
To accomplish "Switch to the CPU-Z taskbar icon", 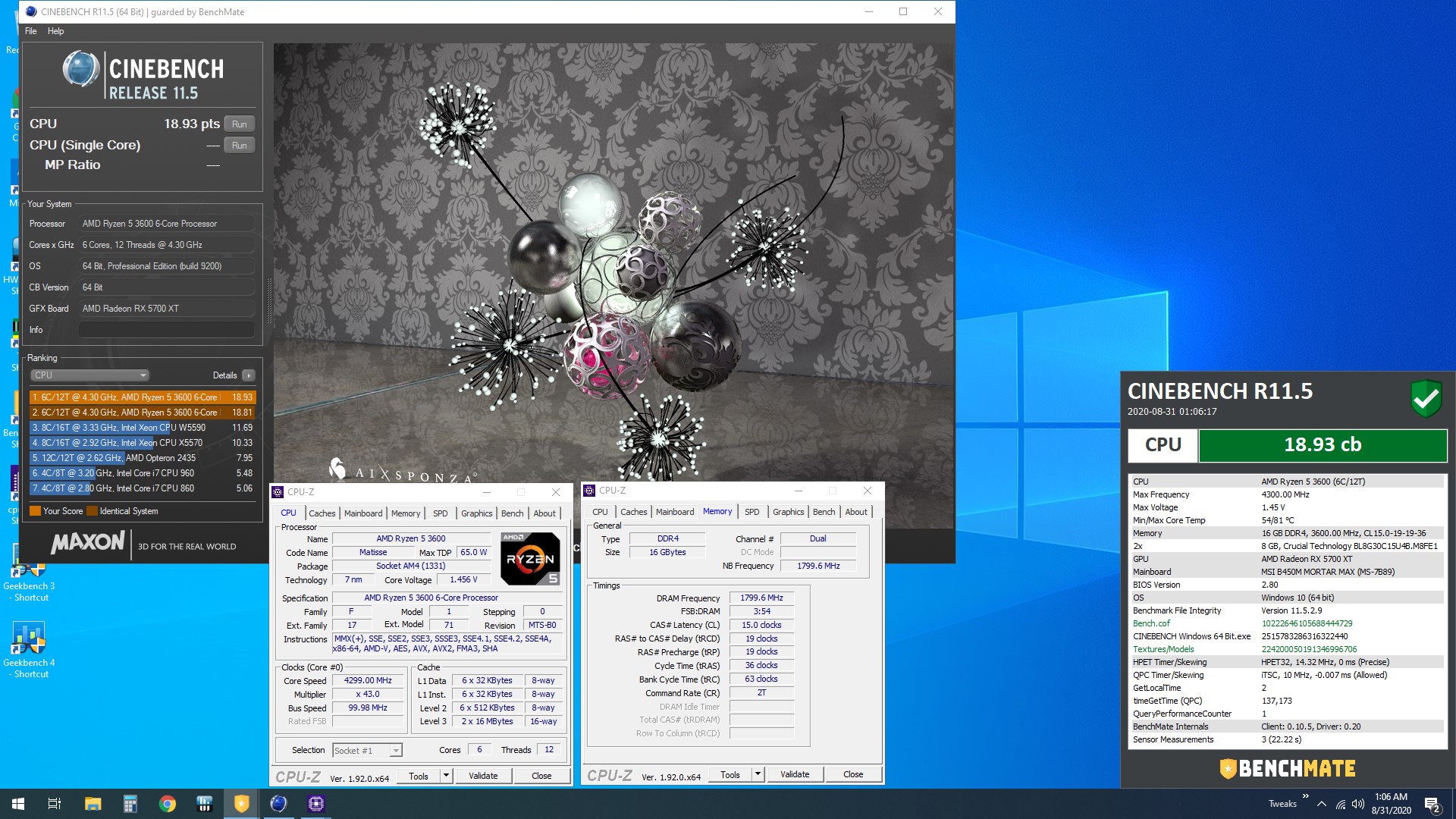I will tap(316, 804).
